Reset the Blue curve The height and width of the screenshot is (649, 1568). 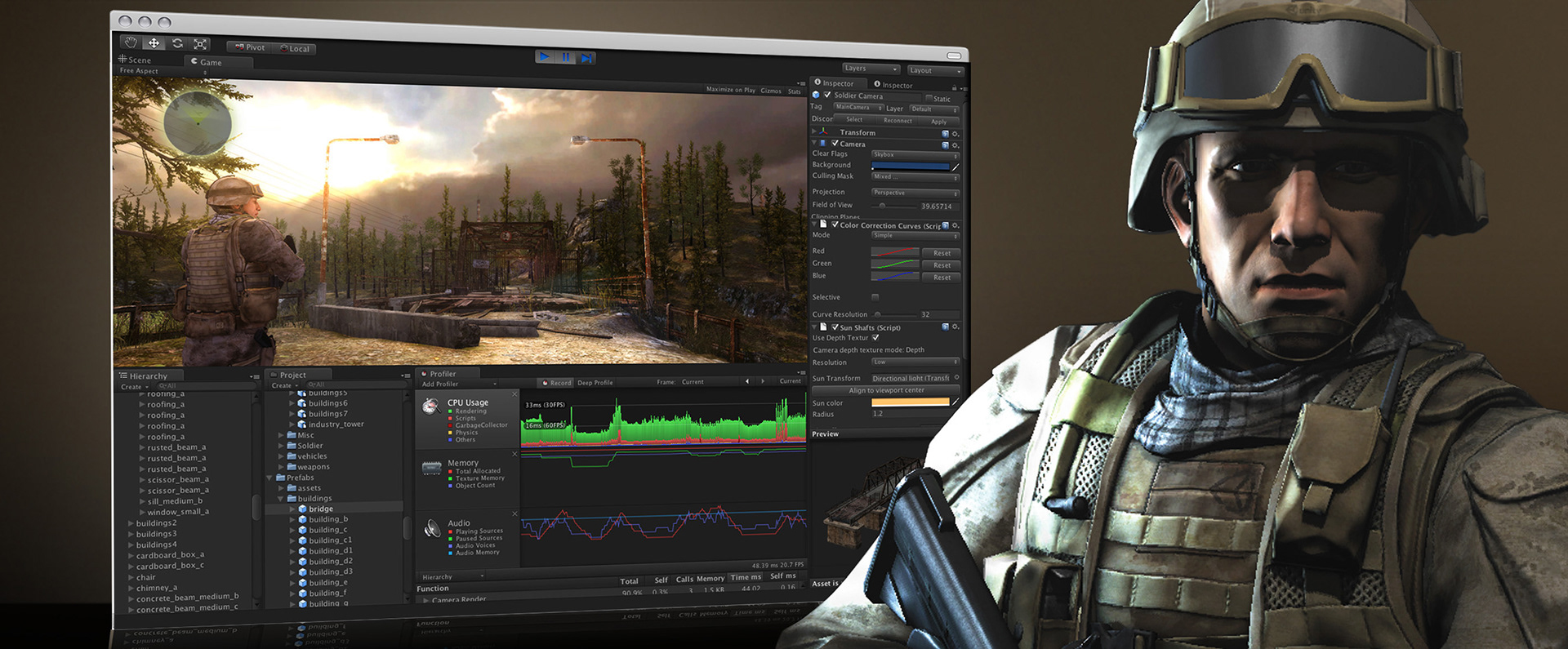pyautogui.click(x=942, y=278)
